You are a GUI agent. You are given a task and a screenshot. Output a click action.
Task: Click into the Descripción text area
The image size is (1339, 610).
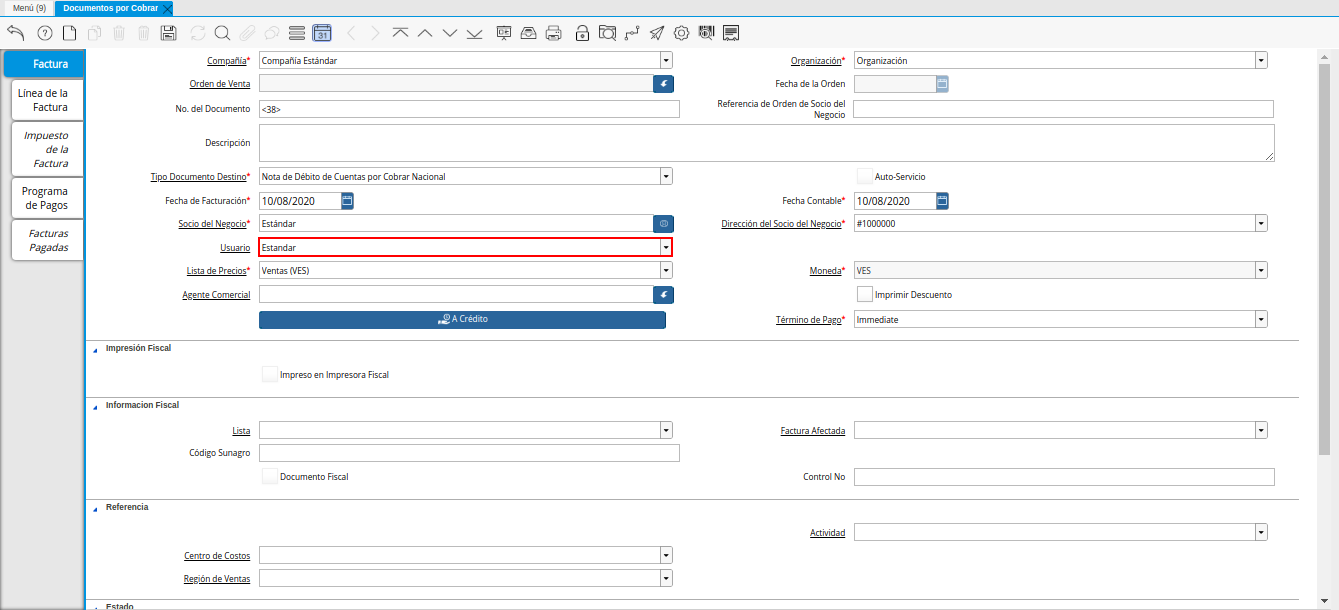coord(766,143)
